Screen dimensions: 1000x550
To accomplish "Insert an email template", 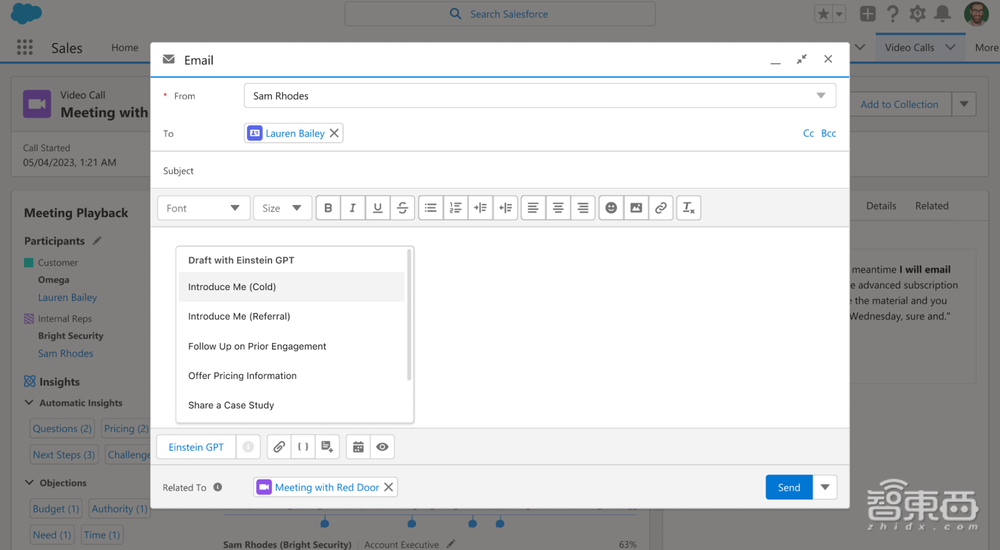I will pos(327,447).
